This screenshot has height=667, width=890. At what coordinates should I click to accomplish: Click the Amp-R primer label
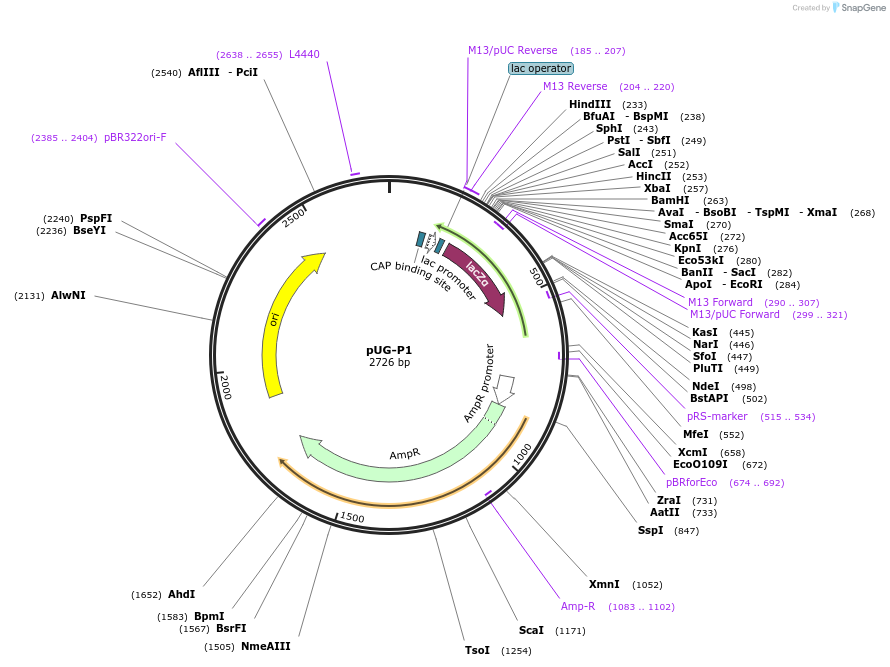578,606
